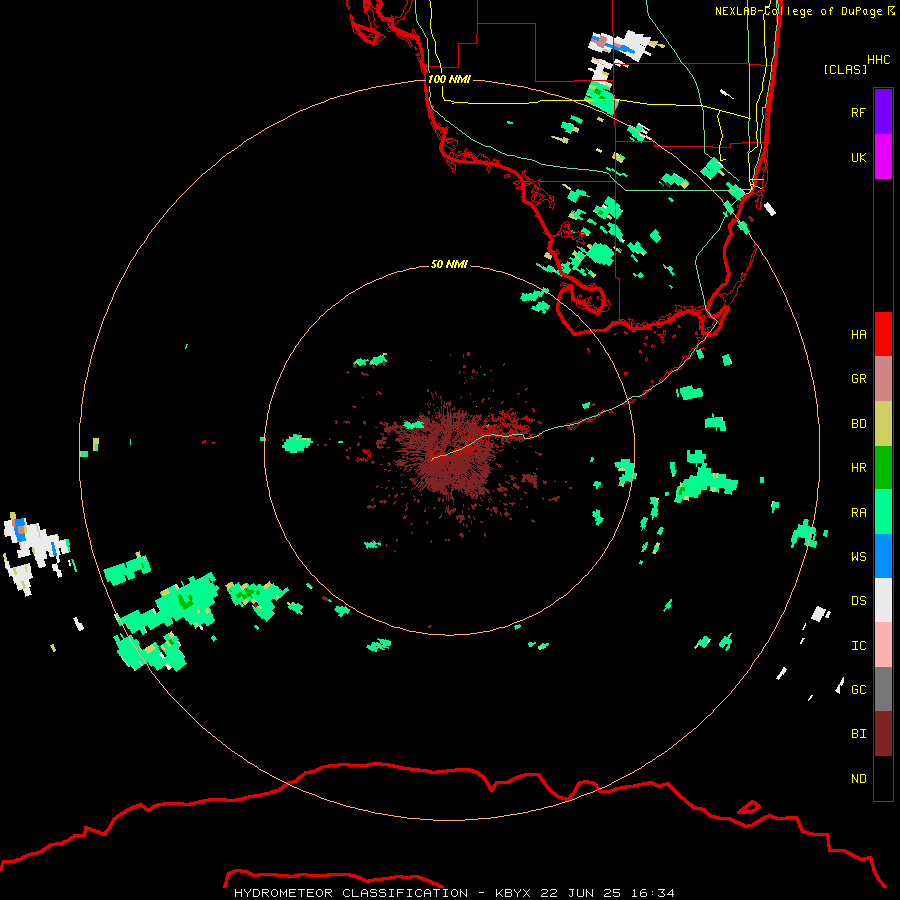Click the 'BI' legend label
The image size is (900, 900).
tap(858, 734)
